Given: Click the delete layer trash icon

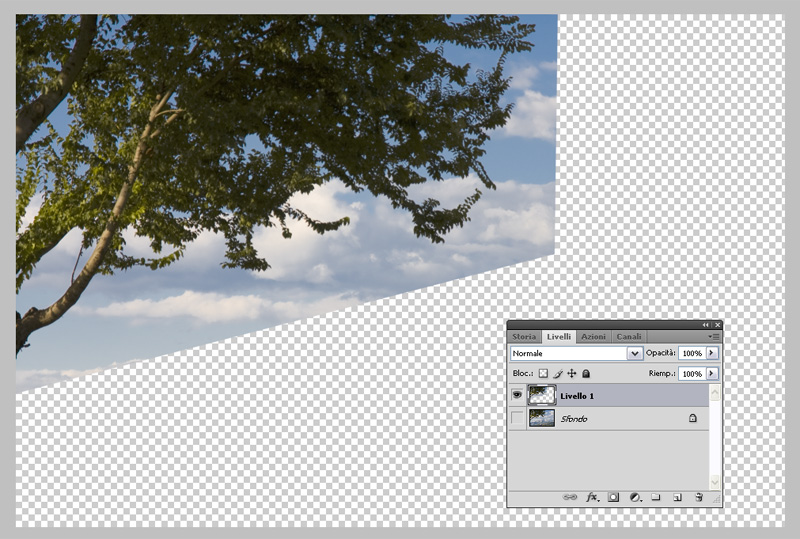Looking at the screenshot, I should [699, 496].
